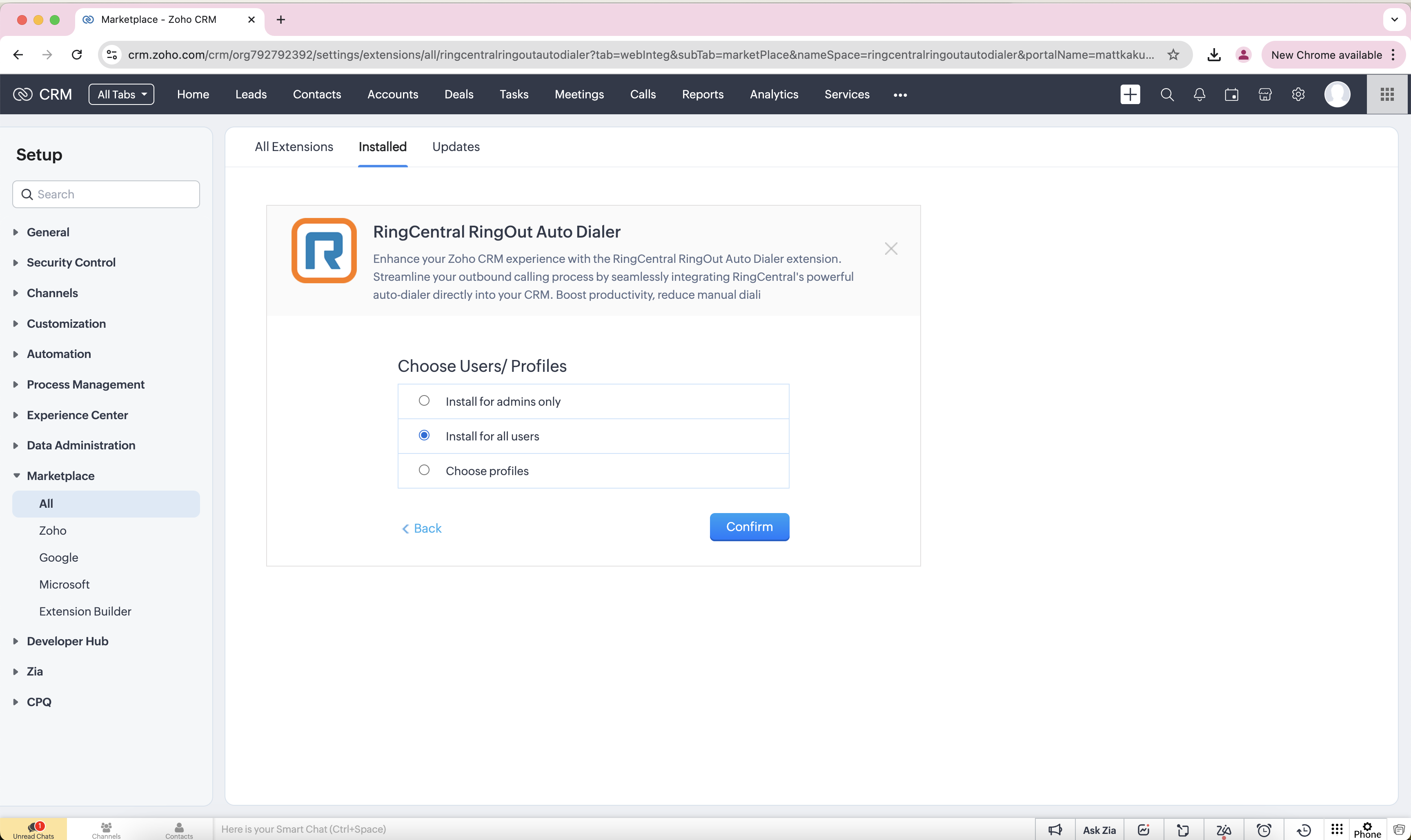Image resolution: width=1411 pixels, height=840 pixels.
Task: Open Contacts in bottom chat bar
Action: click(x=179, y=830)
